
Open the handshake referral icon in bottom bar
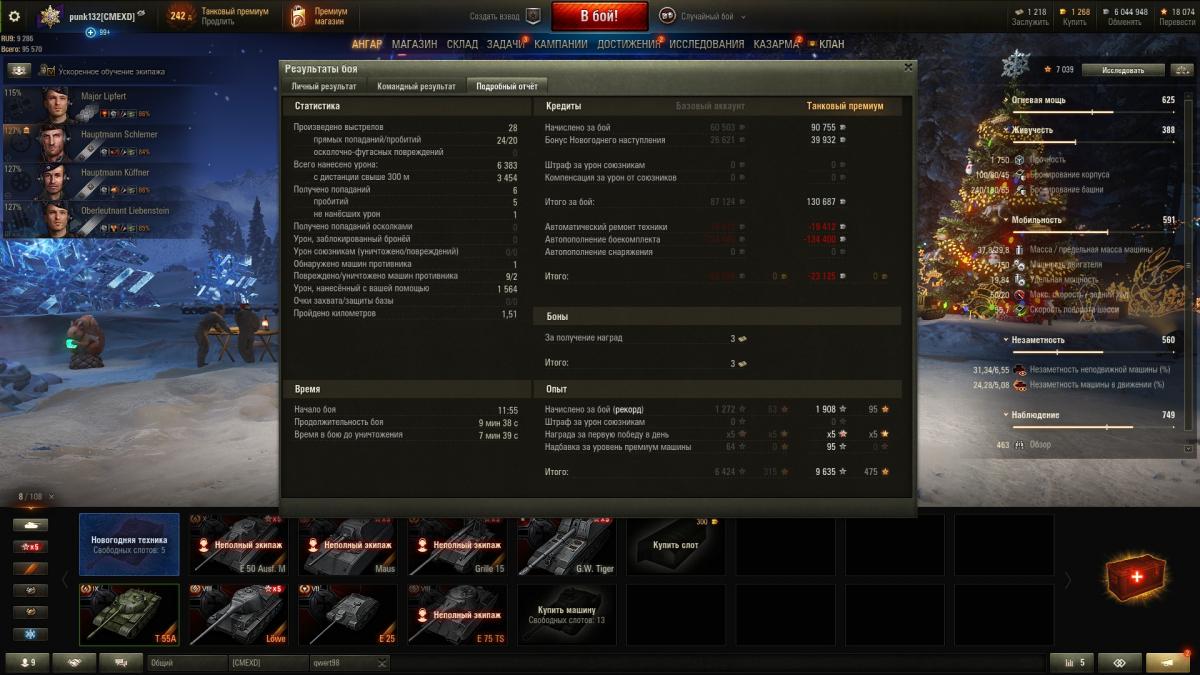pyautogui.click(x=74, y=662)
